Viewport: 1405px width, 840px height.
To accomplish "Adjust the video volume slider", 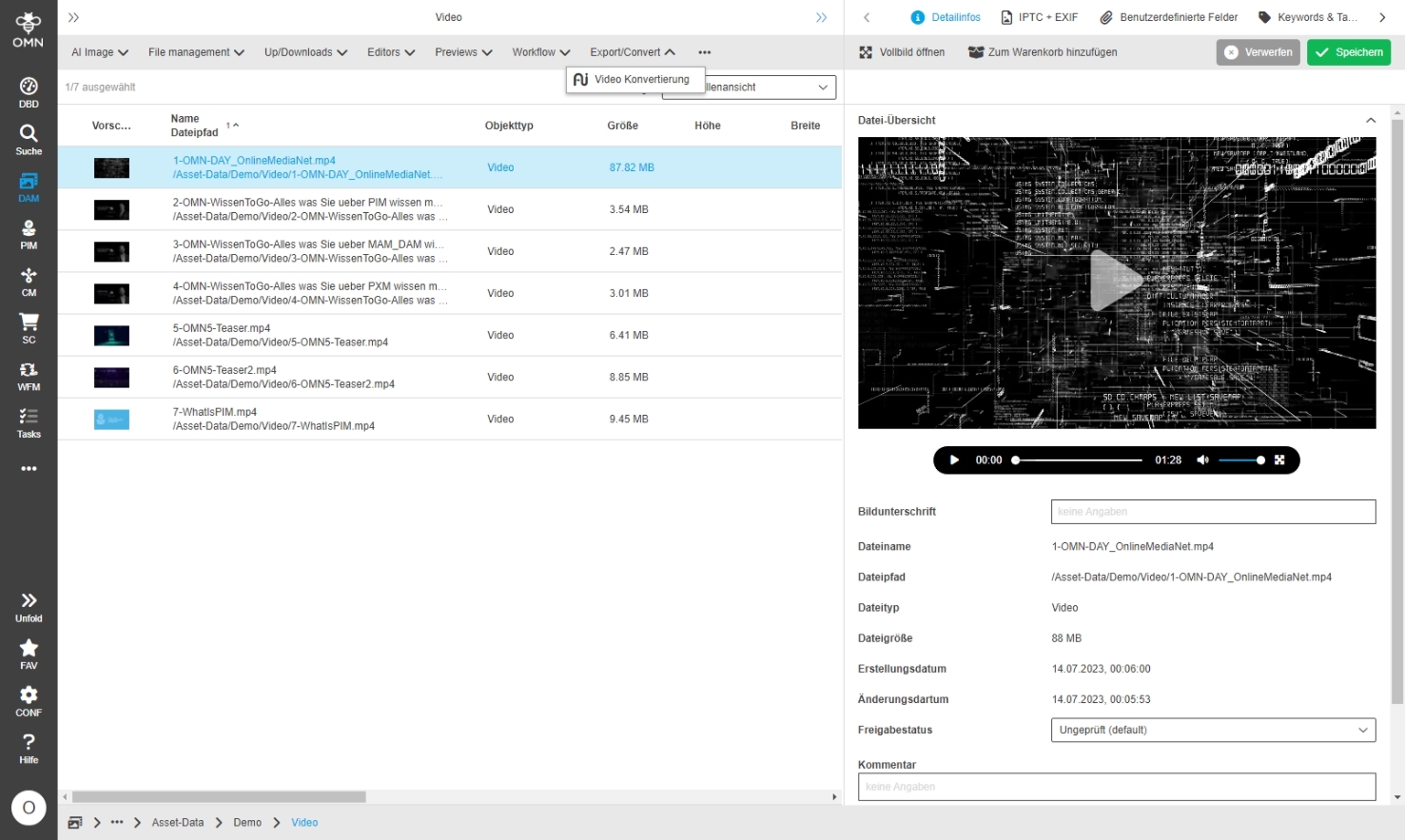I will click(1241, 460).
